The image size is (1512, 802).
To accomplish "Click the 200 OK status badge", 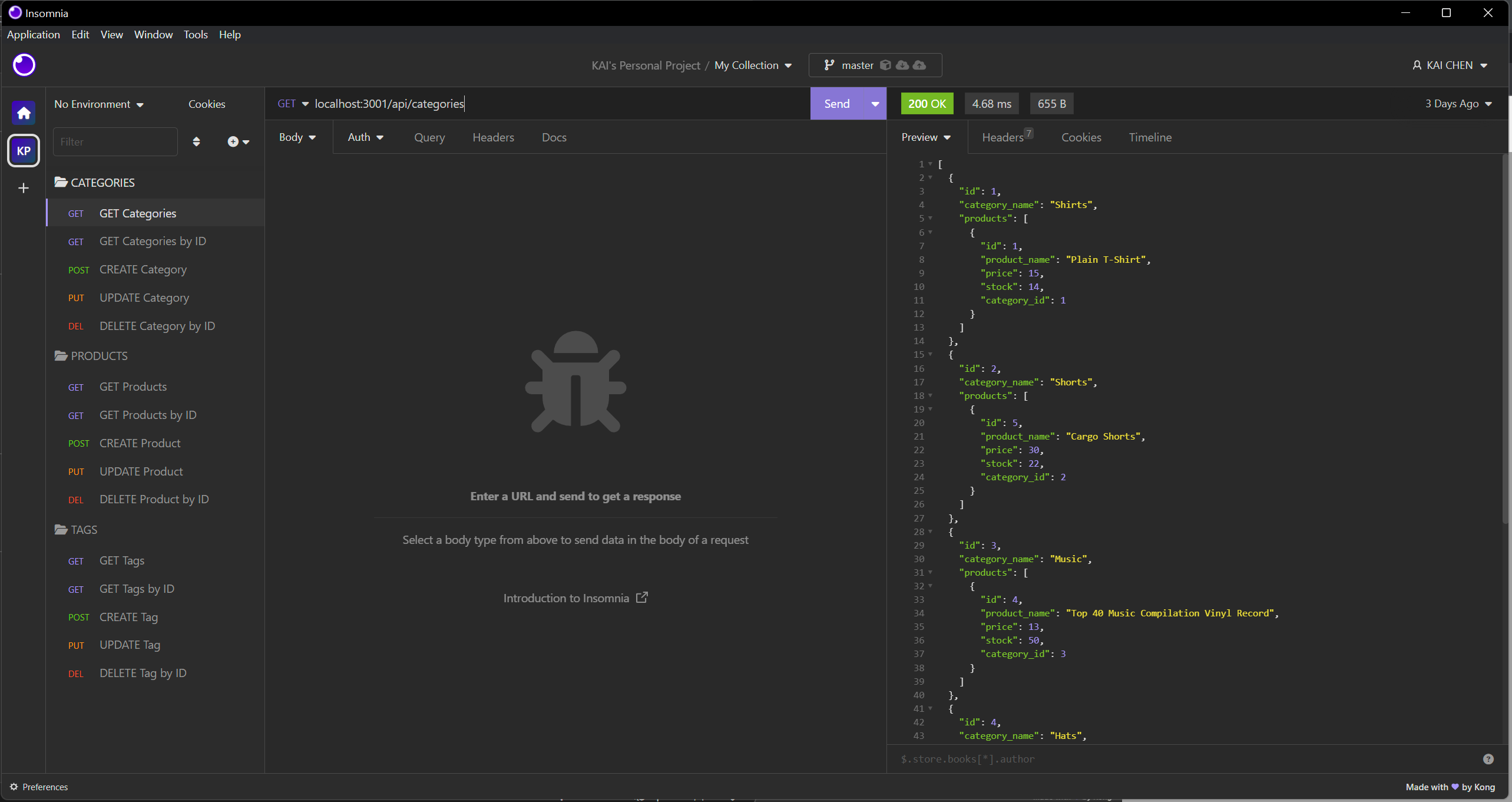I will (927, 104).
